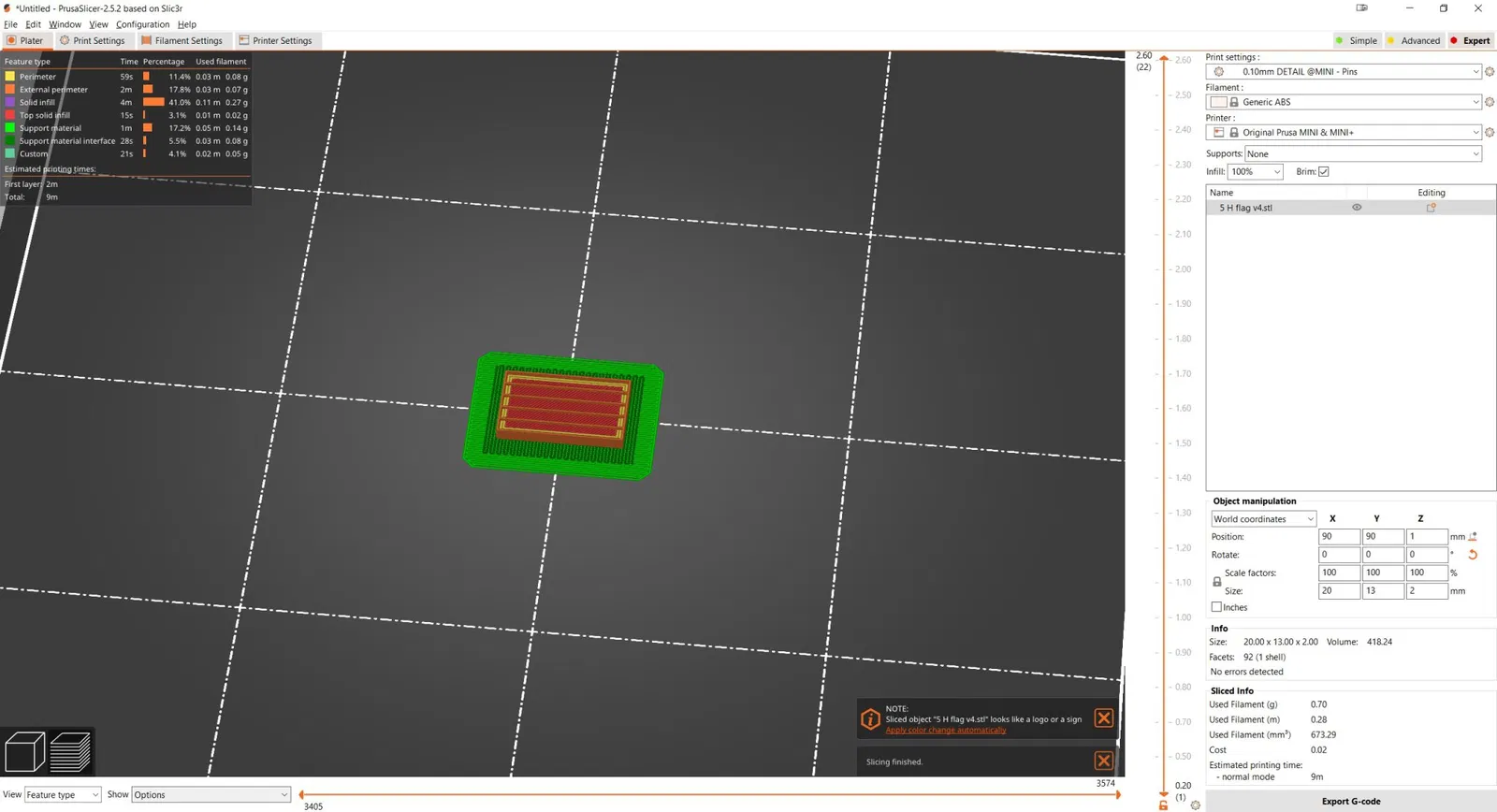Click the top thumb of vertical layer slider
The image size is (1497, 812).
[x=1164, y=59]
